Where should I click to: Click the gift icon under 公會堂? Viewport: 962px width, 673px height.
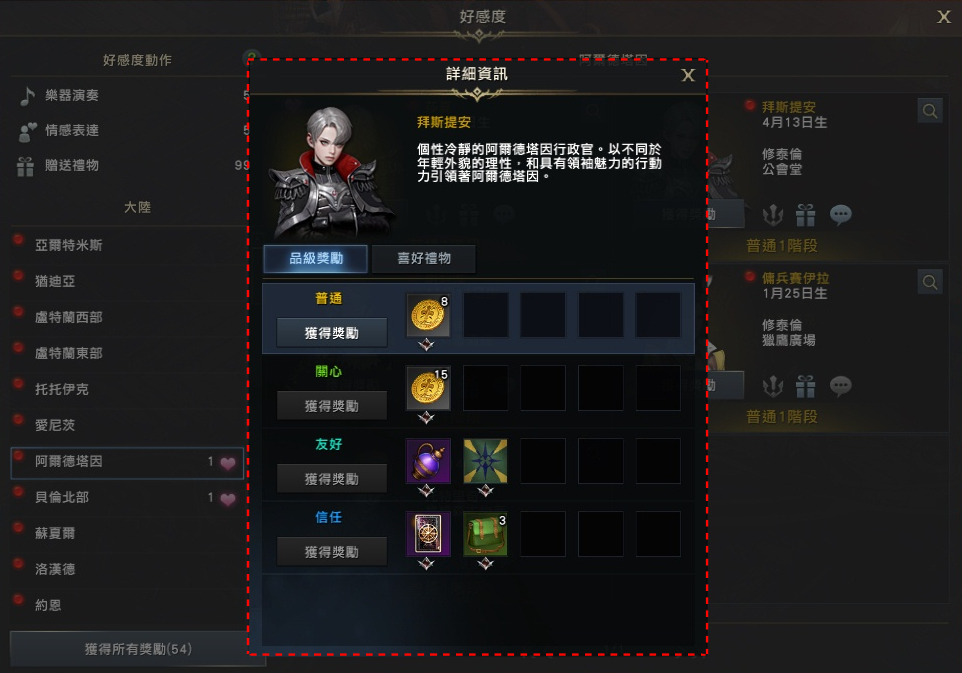(x=806, y=215)
